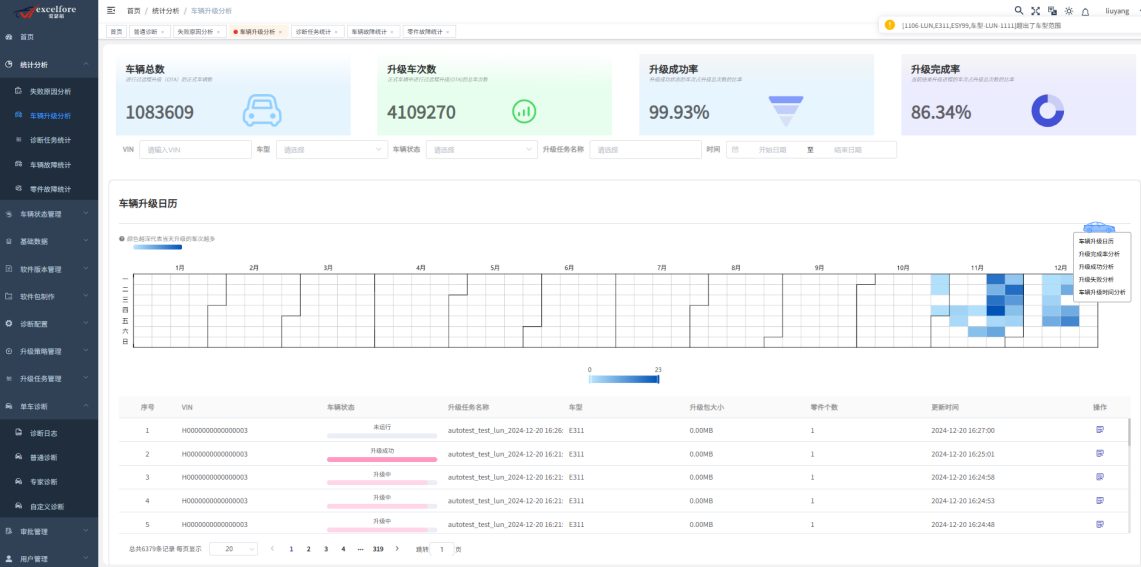Go to last page 319
The width and height of the screenshot is (1141, 567).
point(378,549)
